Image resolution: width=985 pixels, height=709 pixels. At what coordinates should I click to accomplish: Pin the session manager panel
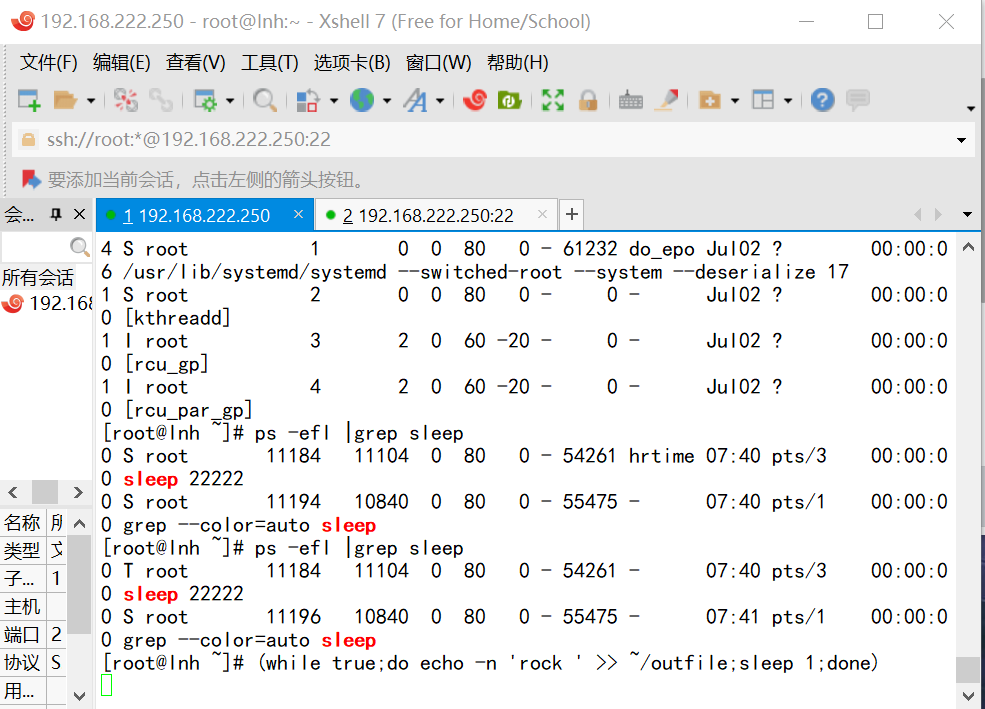tap(56, 215)
